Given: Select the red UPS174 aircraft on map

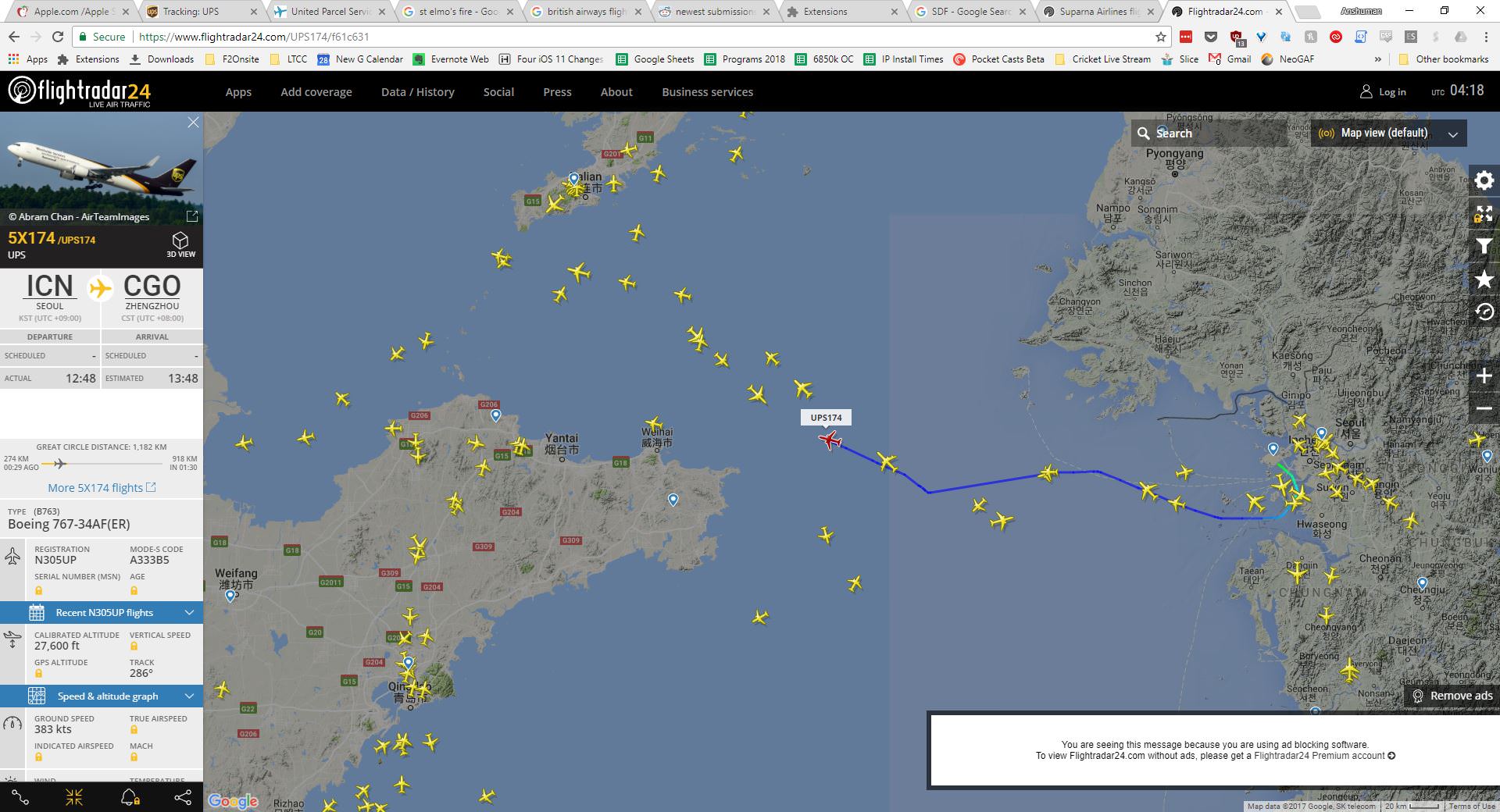Looking at the screenshot, I should tap(830, 441).
